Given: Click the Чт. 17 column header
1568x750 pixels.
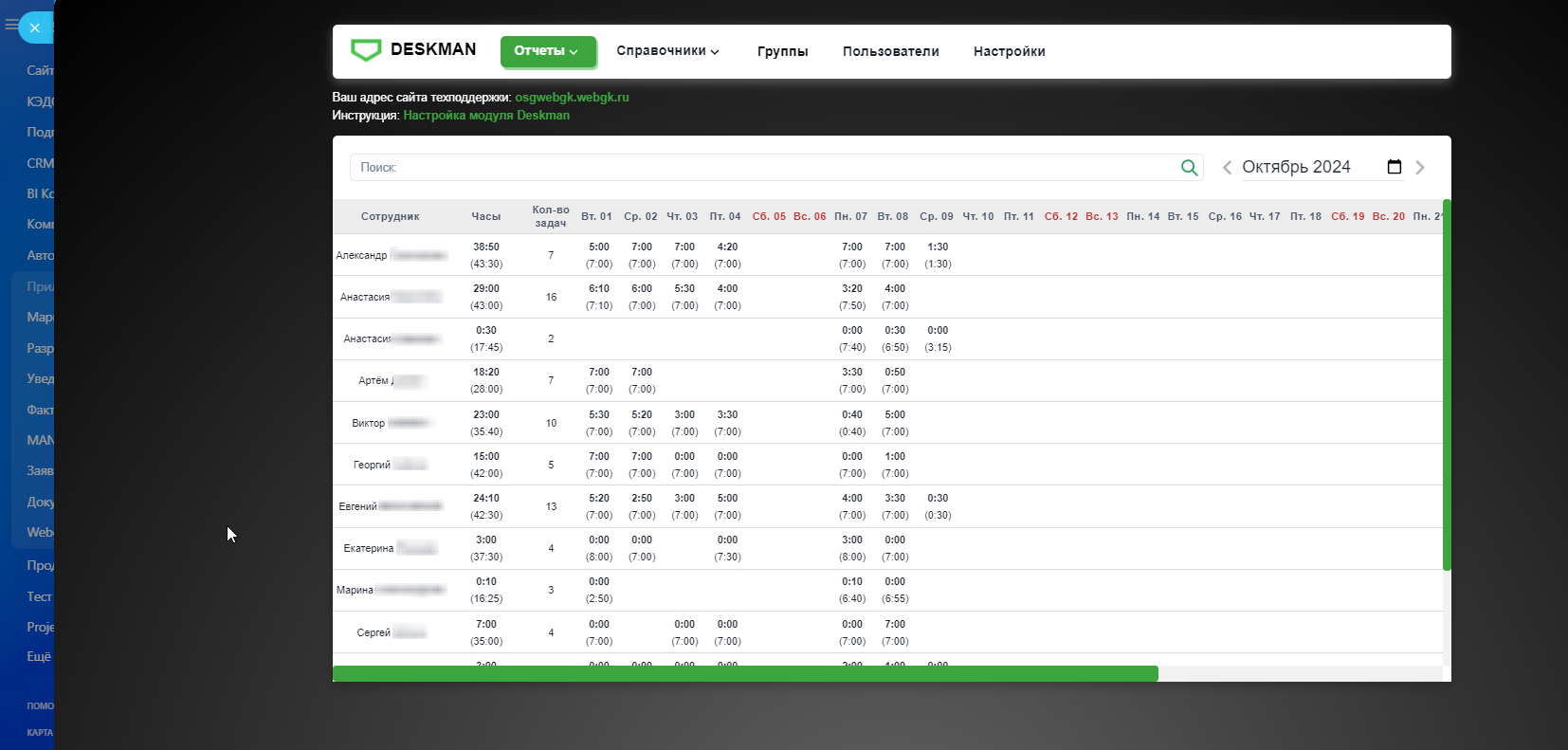Looking at the screenshot, I should click(x=1265, y=216).
